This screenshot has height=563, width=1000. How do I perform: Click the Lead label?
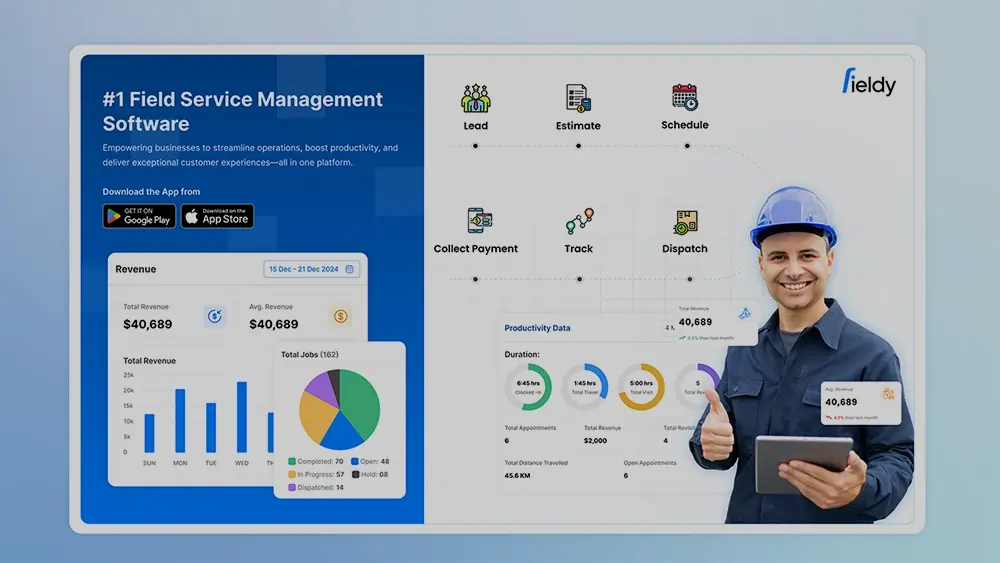[476, 126]
